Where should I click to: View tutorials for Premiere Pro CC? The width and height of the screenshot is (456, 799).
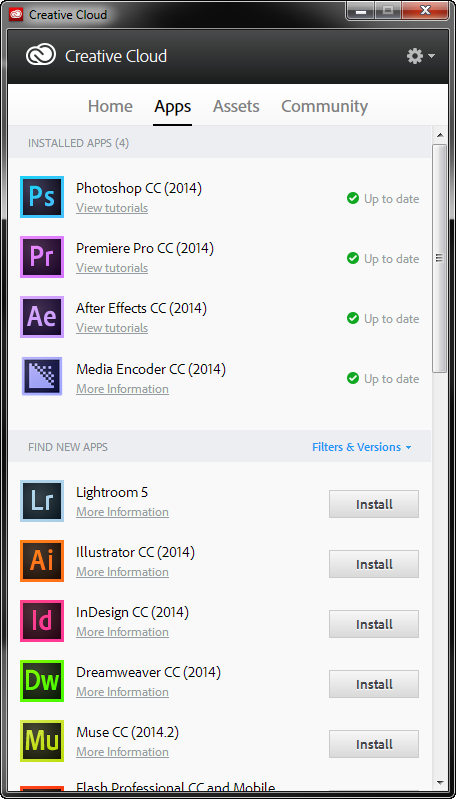coord(112,268)
